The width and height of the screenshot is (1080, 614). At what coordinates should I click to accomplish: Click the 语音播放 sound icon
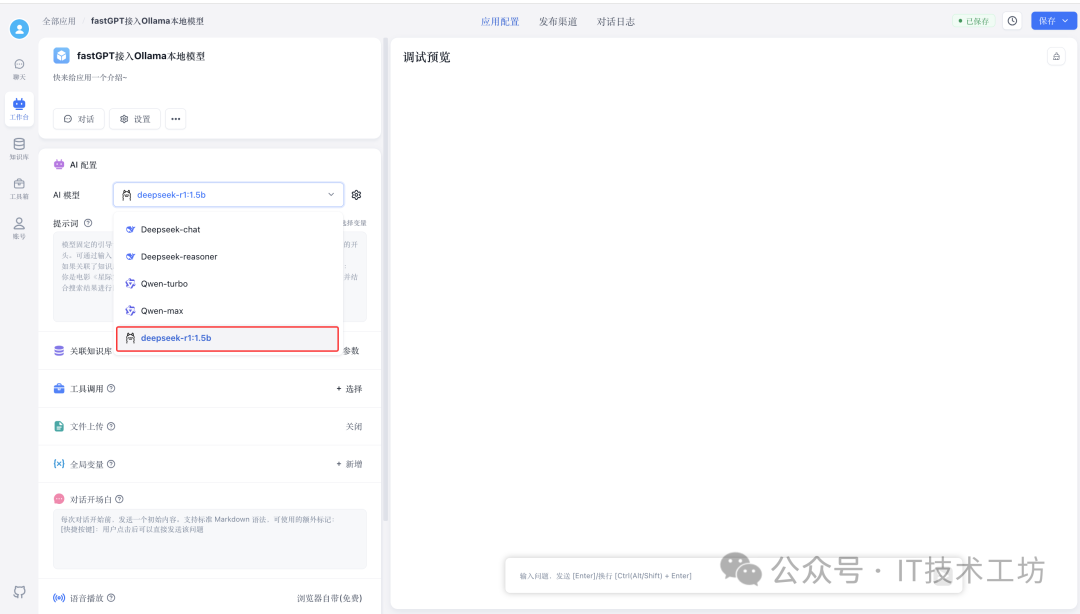pyautogui.click(x=59, y=597)
